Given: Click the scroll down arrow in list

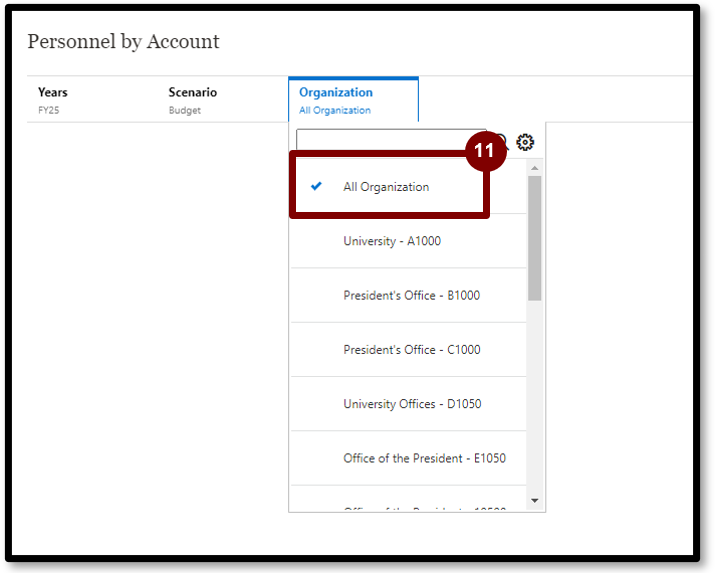Looking at the screenshot, I should click(535, 500).
